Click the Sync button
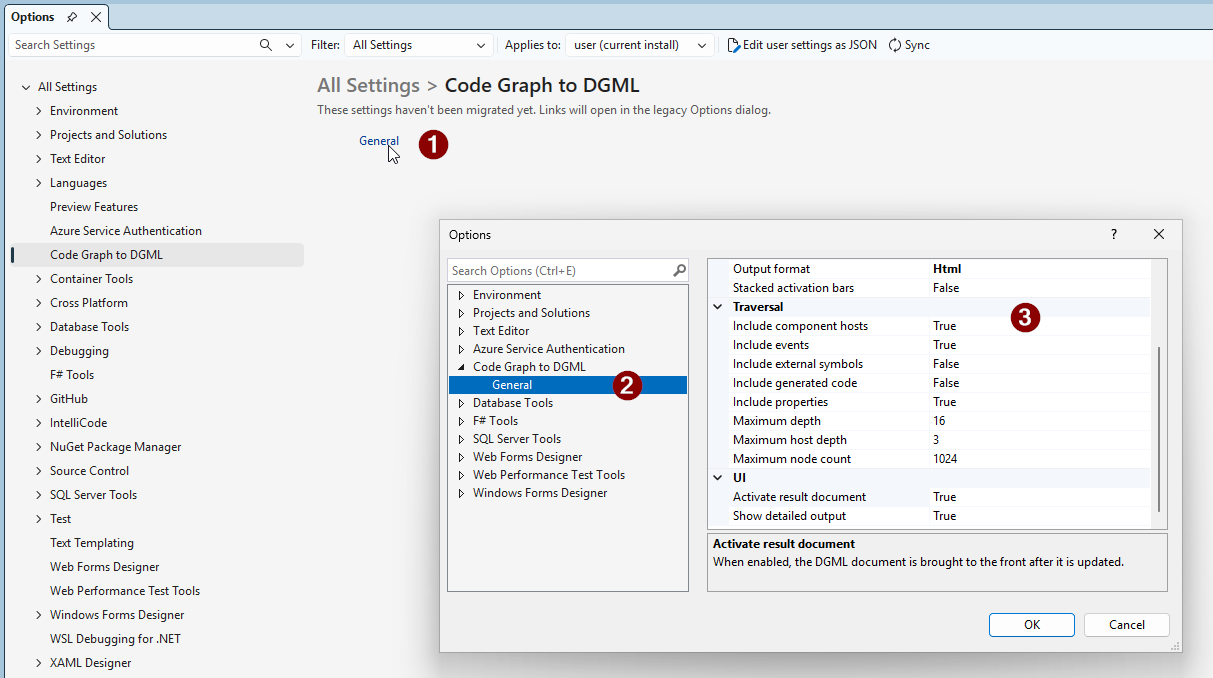The height and width of the screenshot is (678, 1213). [x=909, y=45]
